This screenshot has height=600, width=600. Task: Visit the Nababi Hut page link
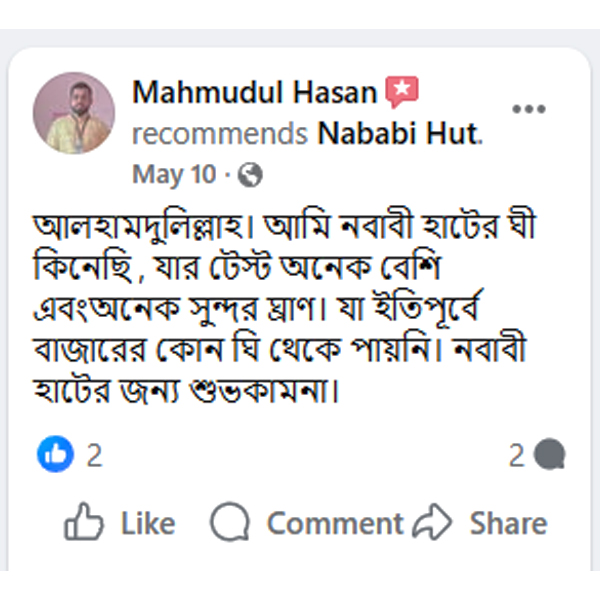(x=399, y=133)
